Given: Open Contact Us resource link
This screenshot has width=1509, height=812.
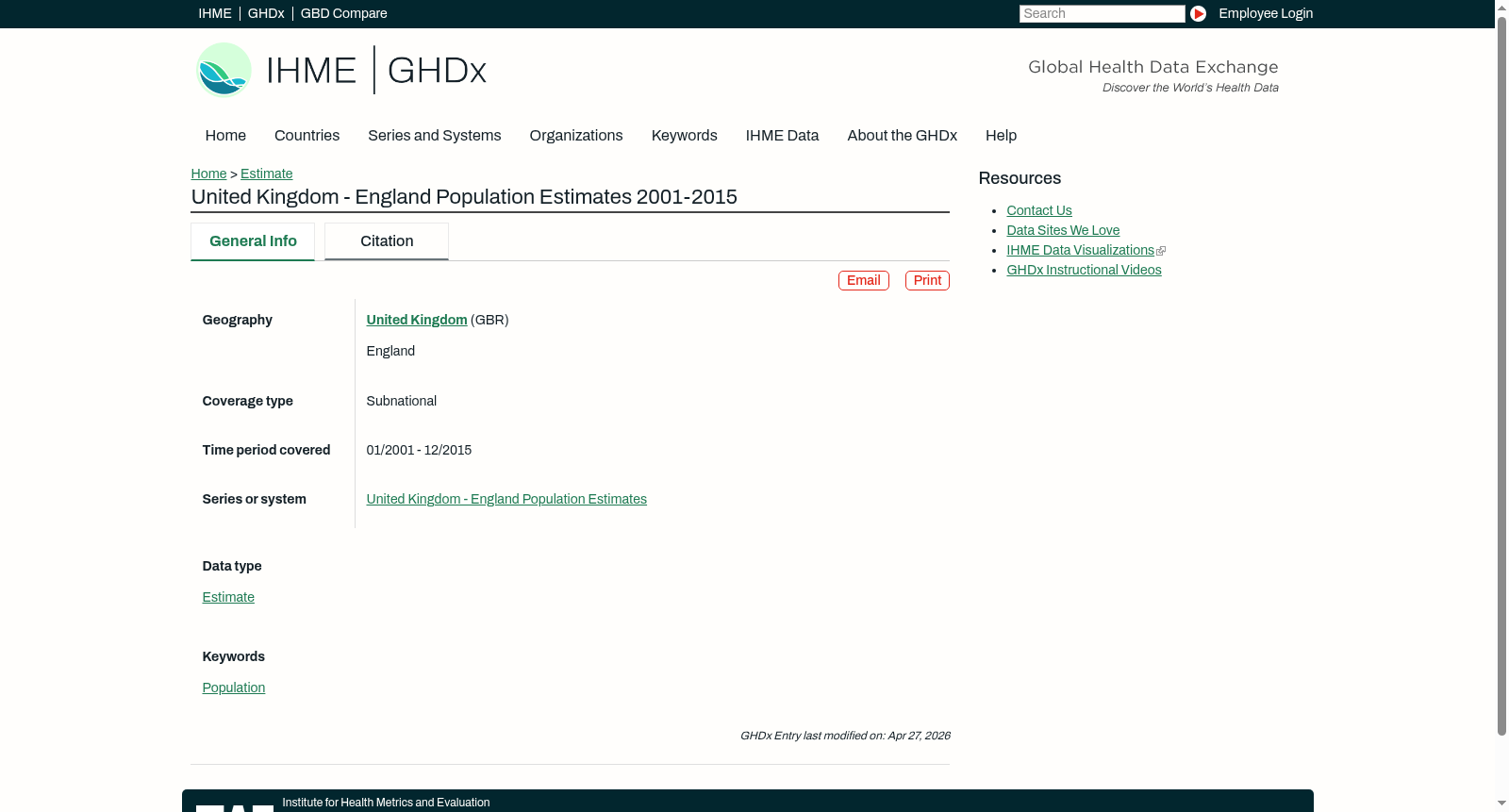Looking at the screenshot, I should point(1039,210).
